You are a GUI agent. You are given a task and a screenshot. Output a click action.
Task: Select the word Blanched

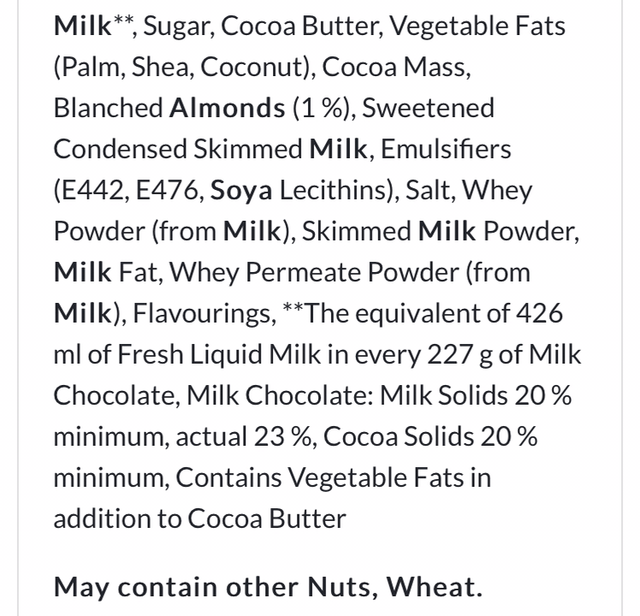[x=108, y=108]
